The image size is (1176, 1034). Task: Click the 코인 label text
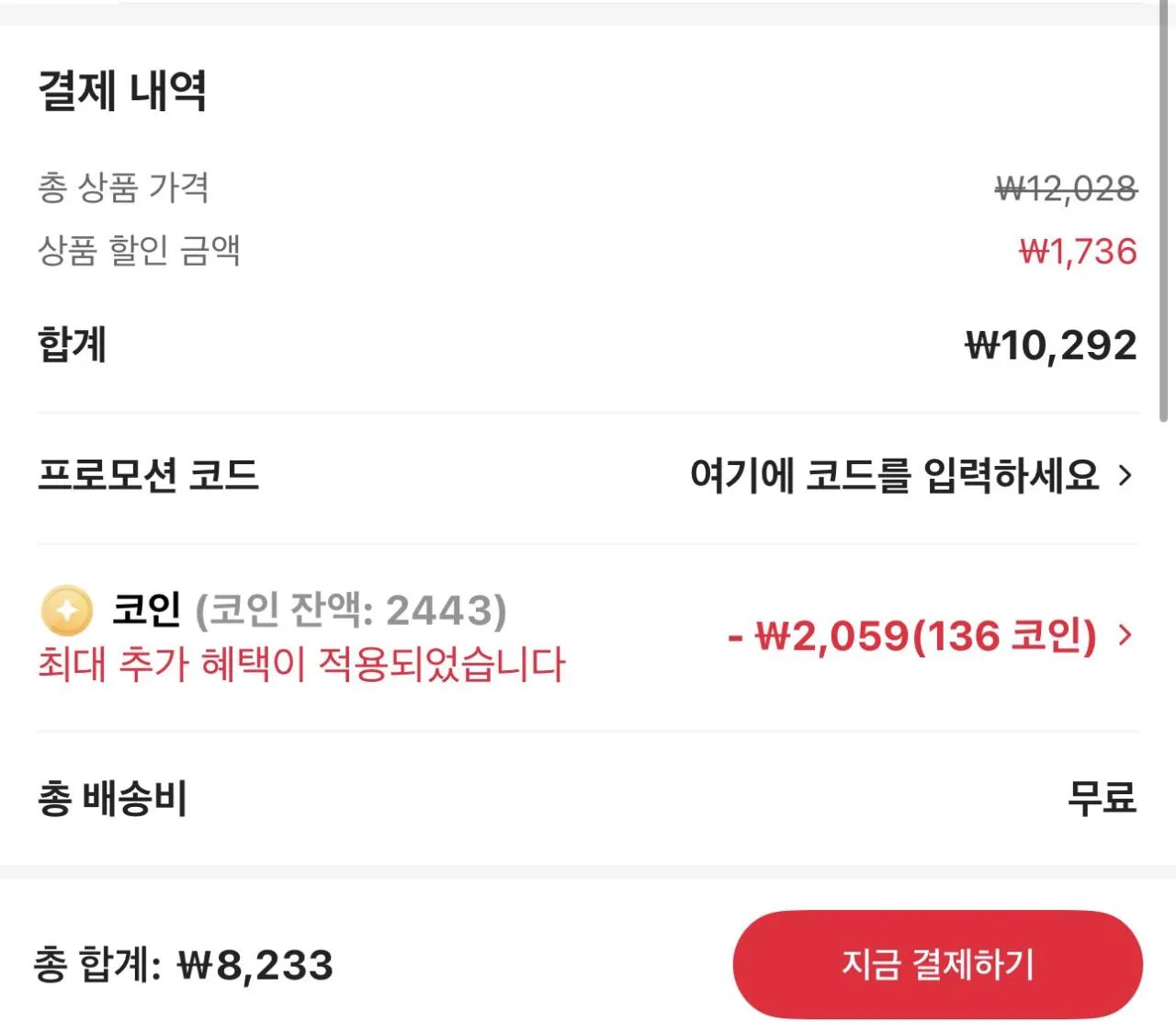click(x=146, y=609)
